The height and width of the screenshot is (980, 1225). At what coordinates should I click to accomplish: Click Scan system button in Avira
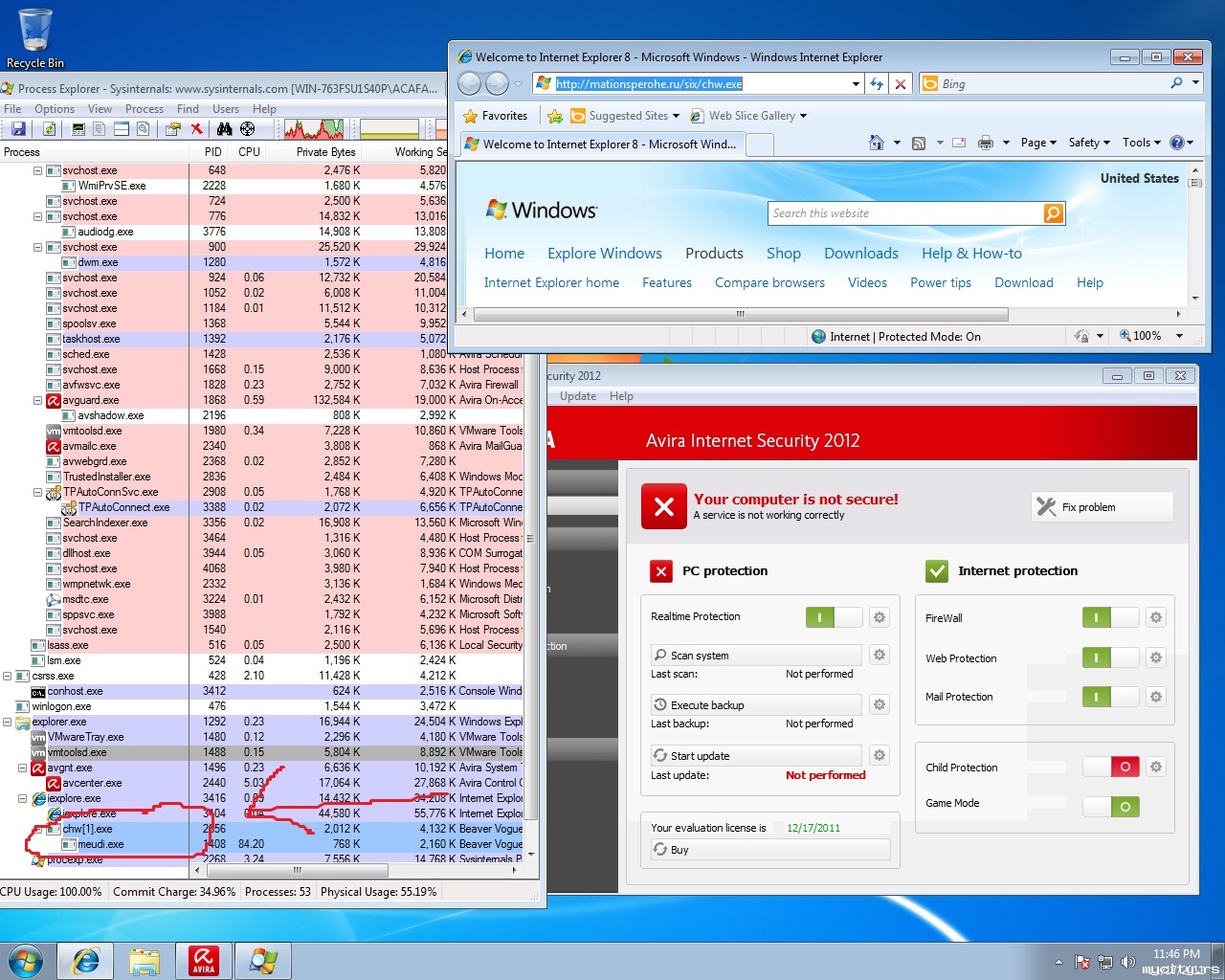pyautogui.click(x=756, y=656)
